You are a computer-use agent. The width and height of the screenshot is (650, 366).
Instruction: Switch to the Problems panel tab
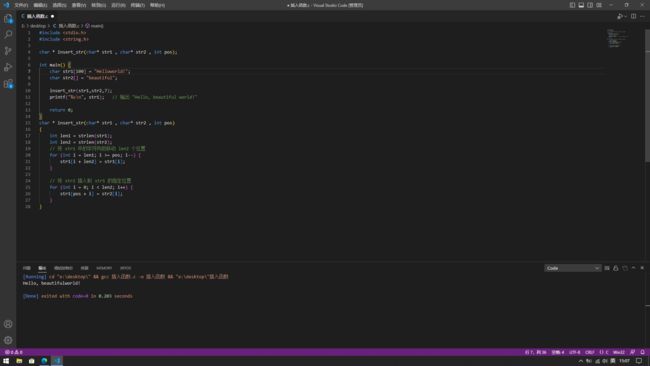pos(27,268)
